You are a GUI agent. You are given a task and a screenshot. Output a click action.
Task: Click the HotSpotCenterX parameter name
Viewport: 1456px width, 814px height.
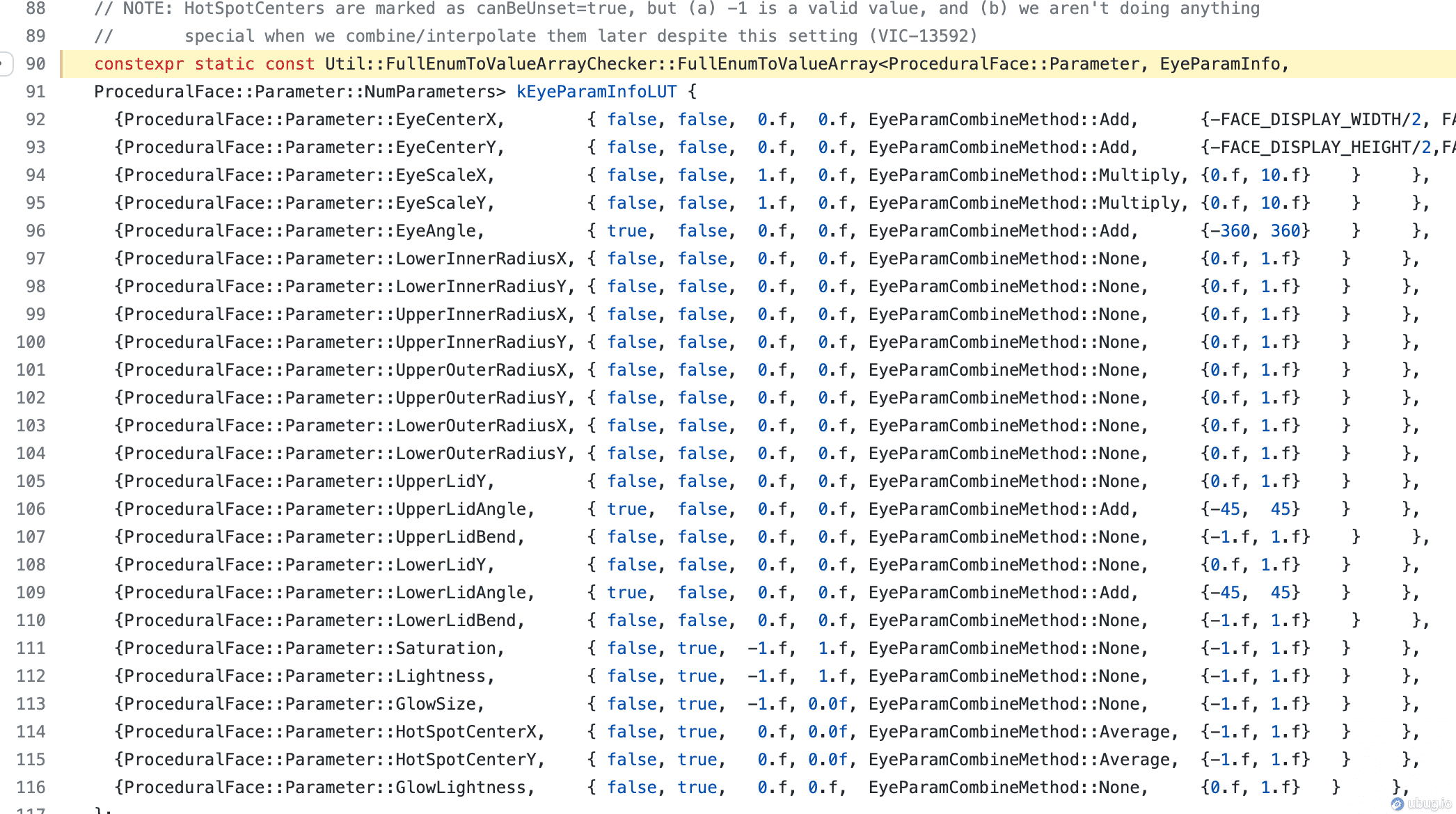[x=466, y=732]
